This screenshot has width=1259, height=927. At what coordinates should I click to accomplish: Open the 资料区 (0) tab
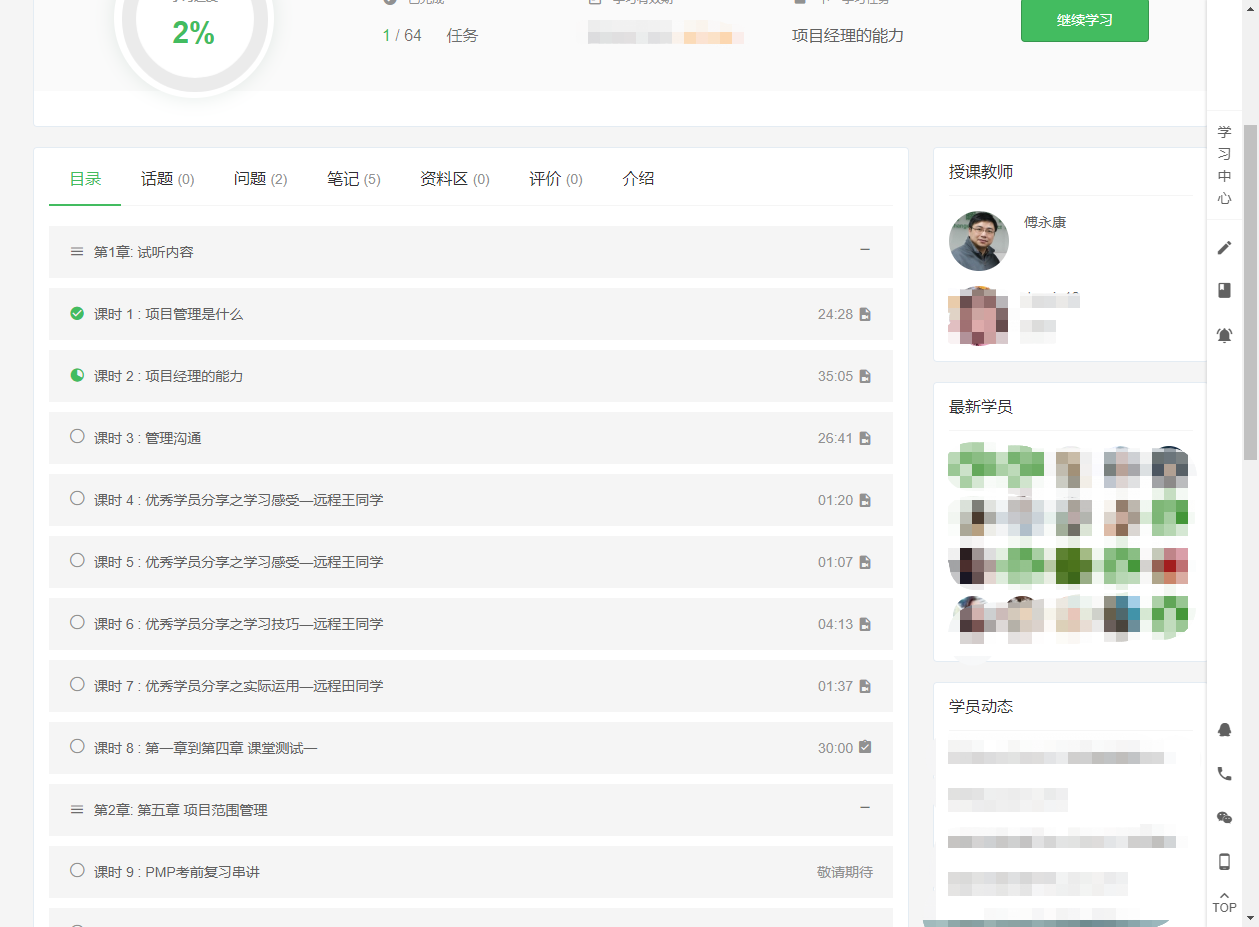(x=455, y=179)
